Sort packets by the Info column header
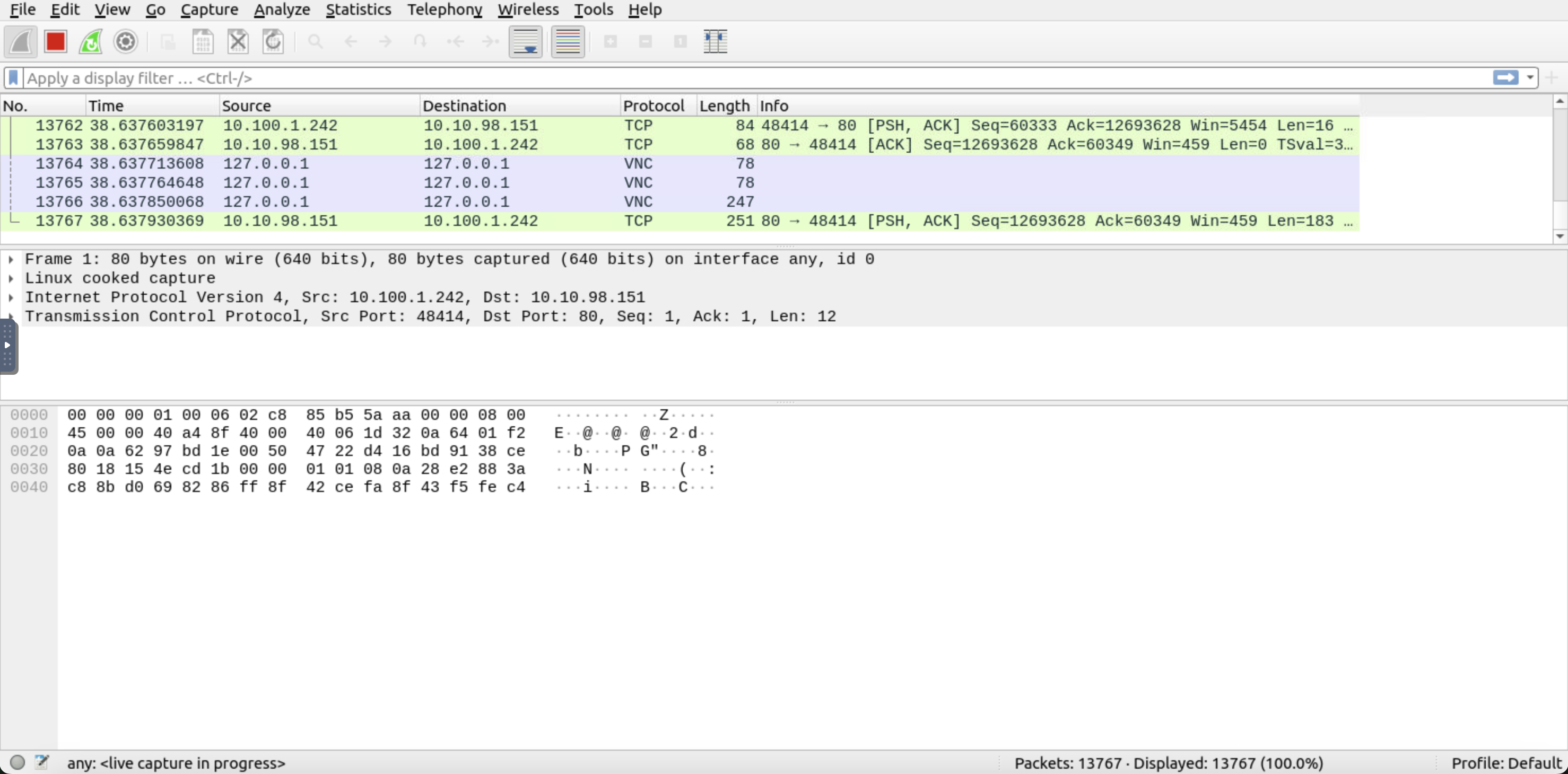Image resolution: width=1568 pixels, height=774 pixels. (x=1059, y=106)
